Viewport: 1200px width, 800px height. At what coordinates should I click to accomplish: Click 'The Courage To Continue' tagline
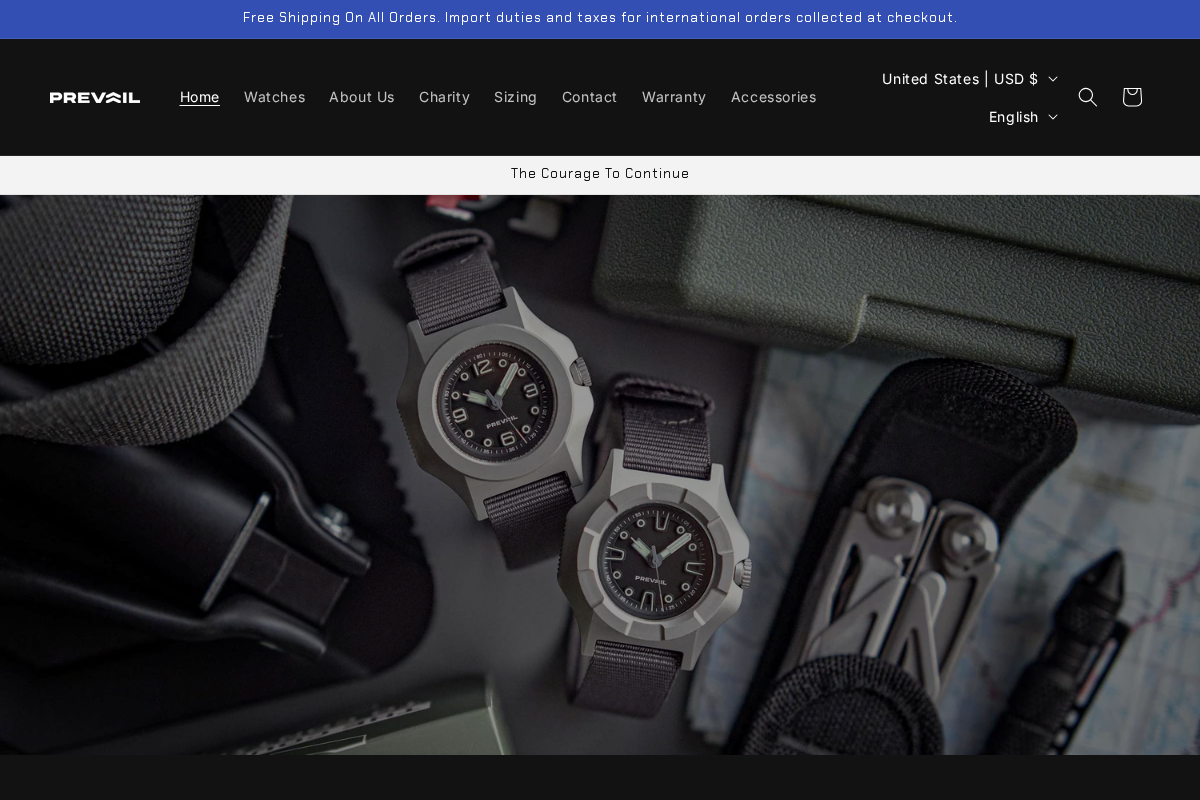(600, 173)
